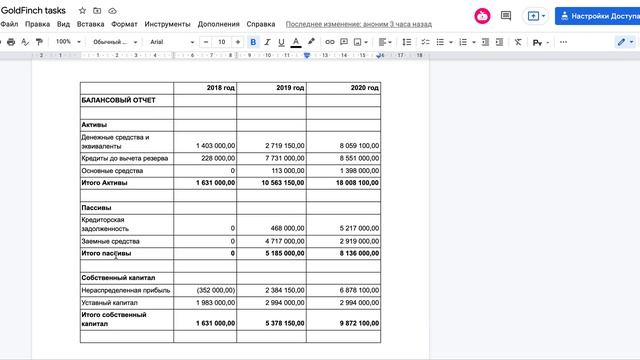This screenshot has height=360, width=640.
Task: Select the value 10 563 150,00
Action: 283,183
